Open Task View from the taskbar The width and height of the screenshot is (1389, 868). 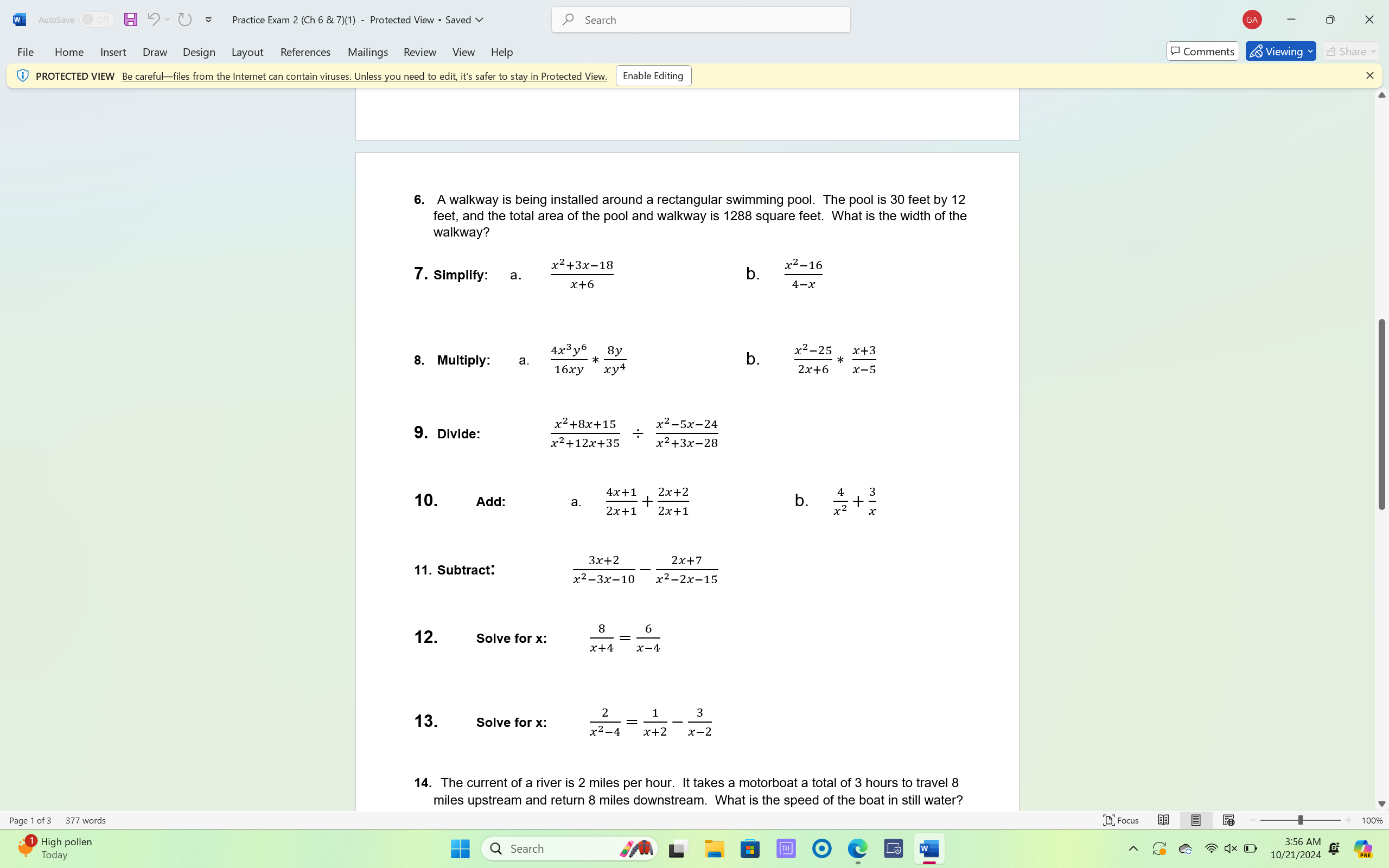pos(678,848)
